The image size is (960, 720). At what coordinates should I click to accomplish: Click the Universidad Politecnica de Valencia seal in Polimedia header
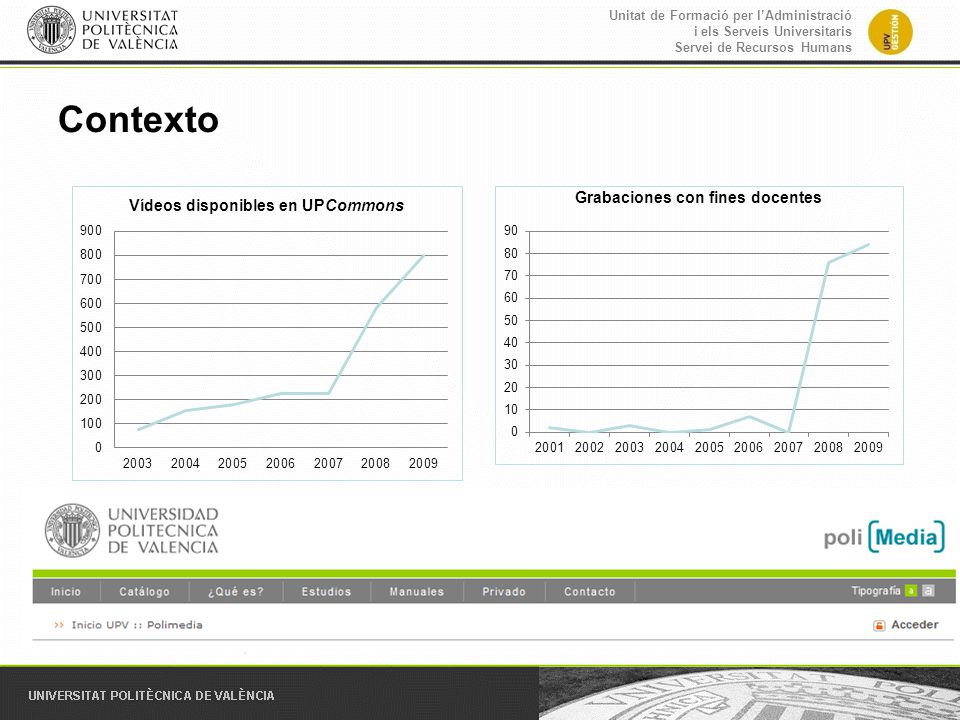72,530
